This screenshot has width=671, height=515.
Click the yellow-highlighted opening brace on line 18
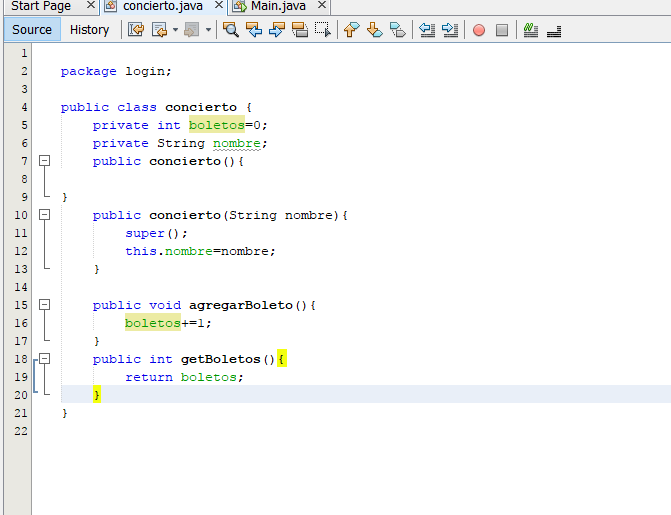tap(282, 359)
